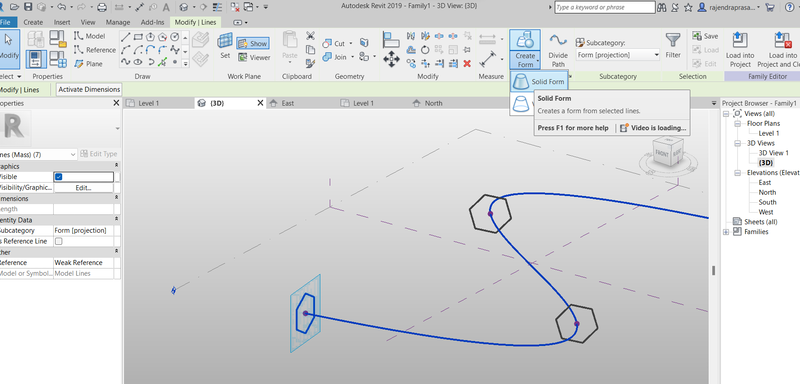Screen dimensions: 800x384
Task: Click the Visibility/Graphics Edit... button
Action: [x=83, y=188]
